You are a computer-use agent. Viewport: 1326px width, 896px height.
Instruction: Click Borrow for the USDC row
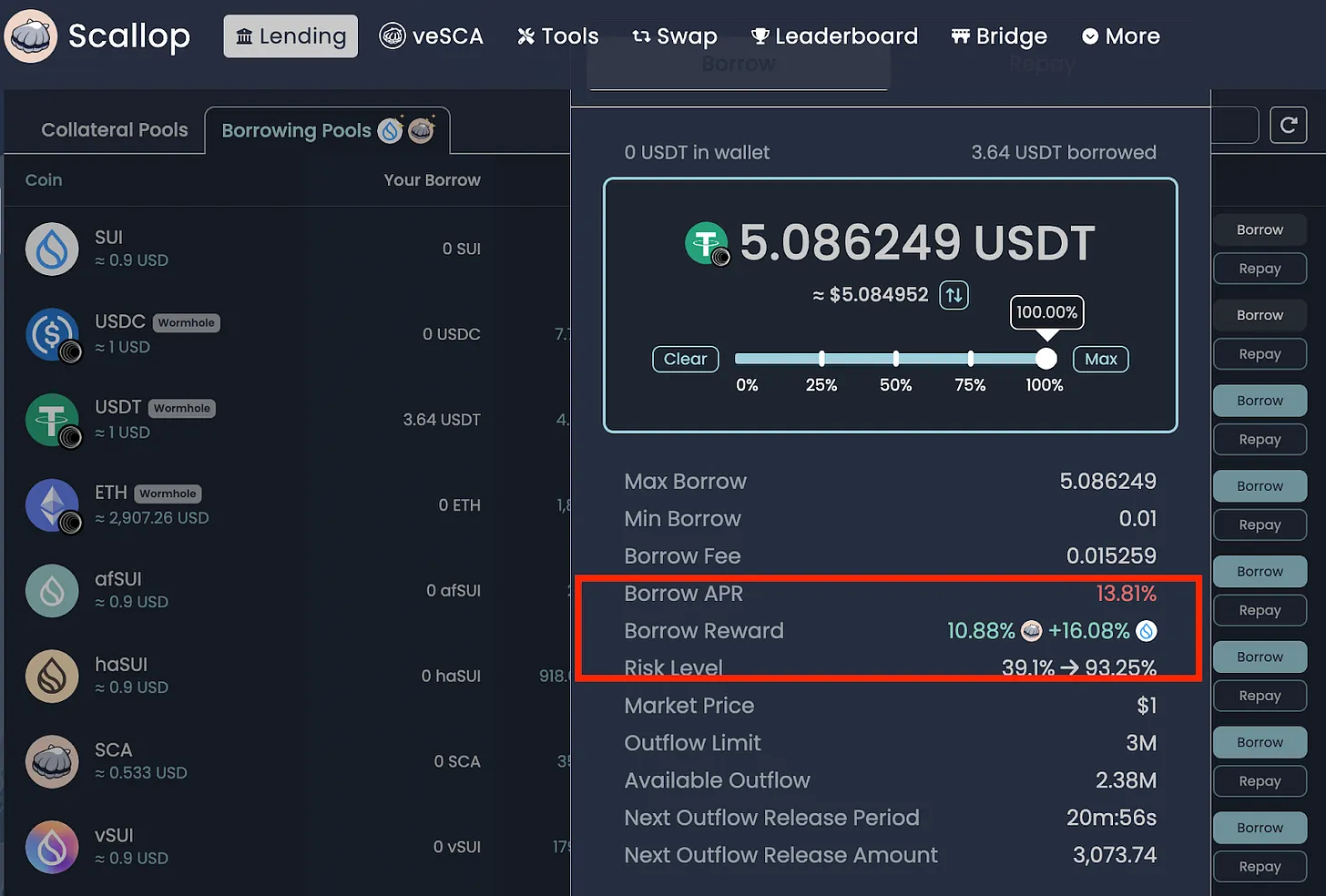coord(1260,315)
